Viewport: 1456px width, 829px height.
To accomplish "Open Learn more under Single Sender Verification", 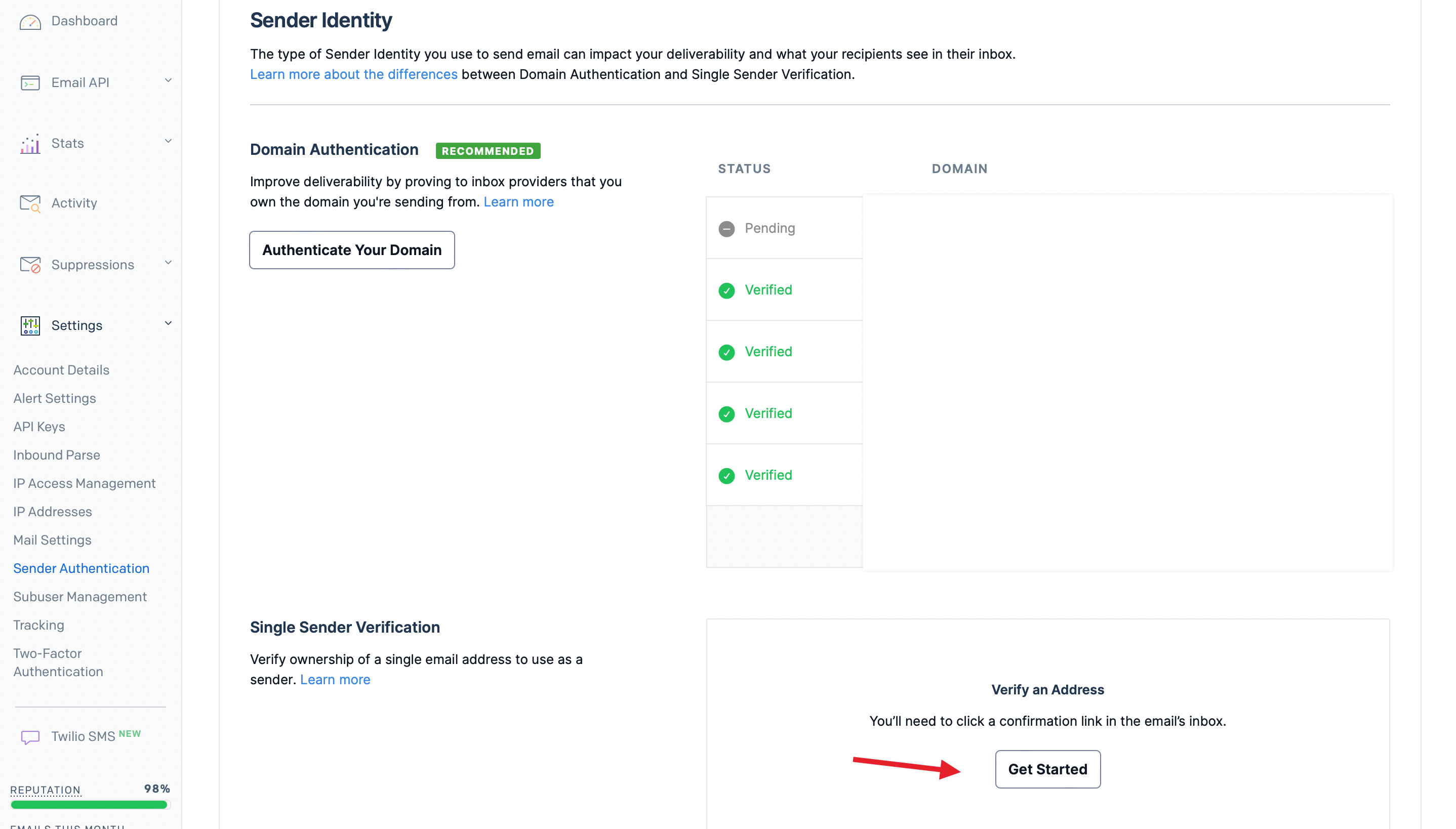I will (335, 680).
